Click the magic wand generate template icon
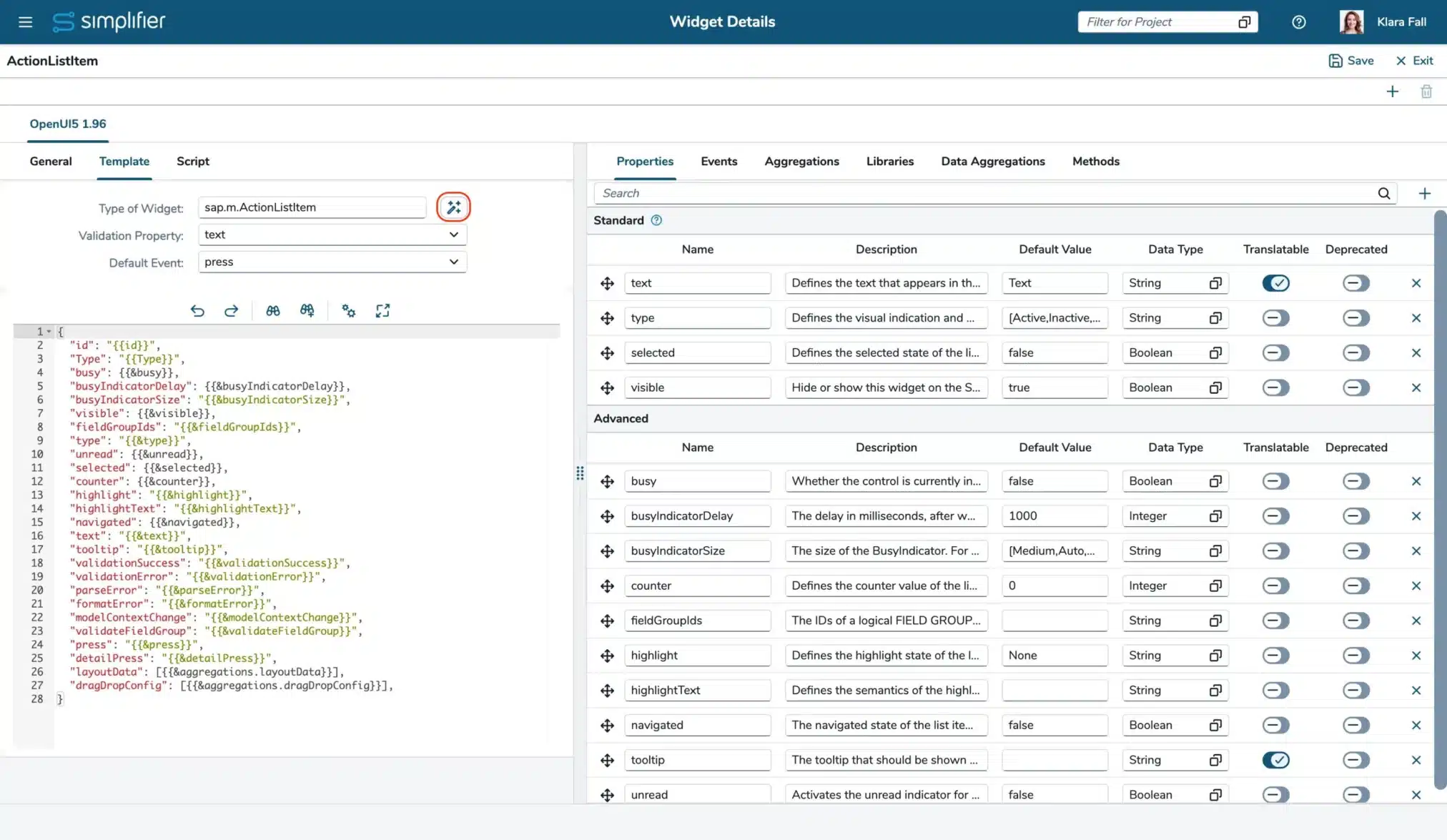Screen dimensions: 1447x840 pyautogui.click(x=453, y=207)
